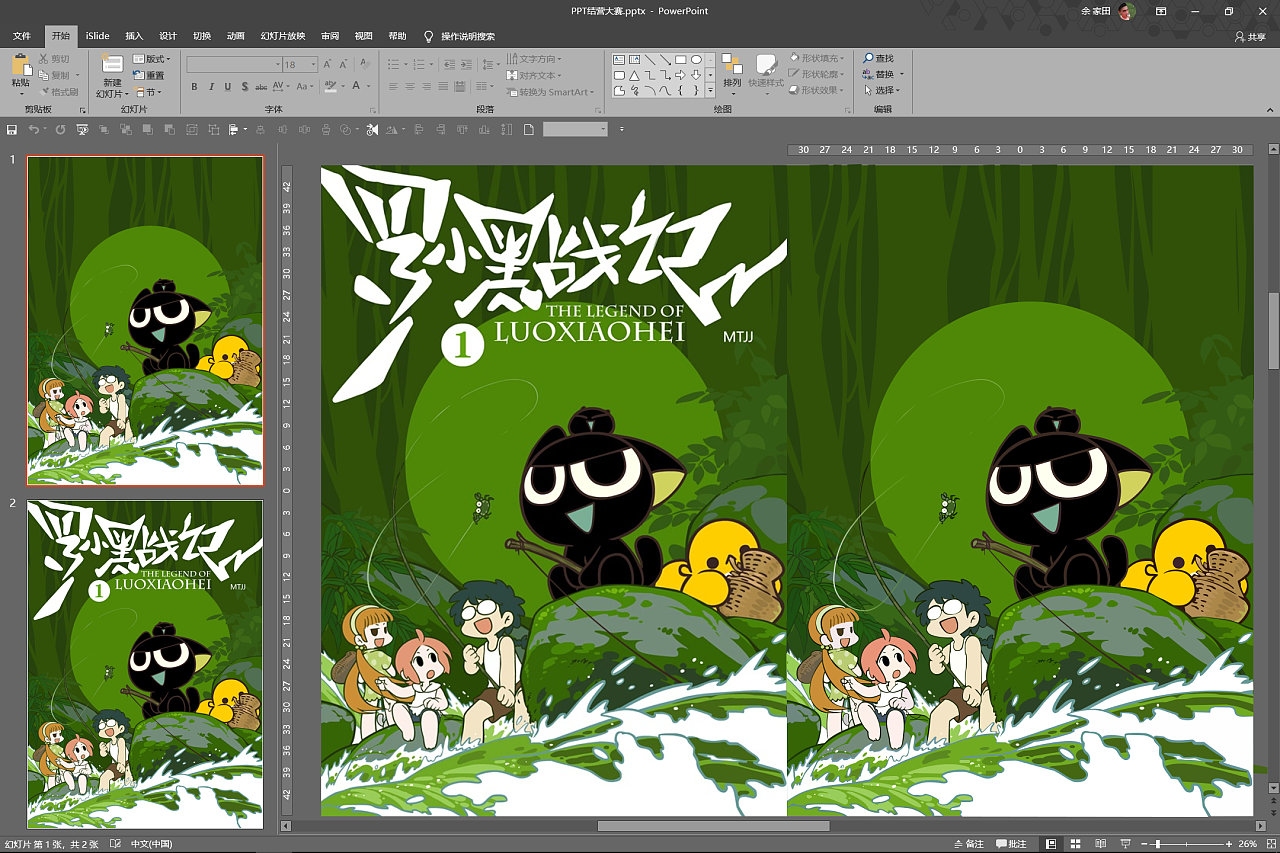Screen dimensions: 1280x853
Task: Select the straight line shape in the gallery
Action: (650, 60)
